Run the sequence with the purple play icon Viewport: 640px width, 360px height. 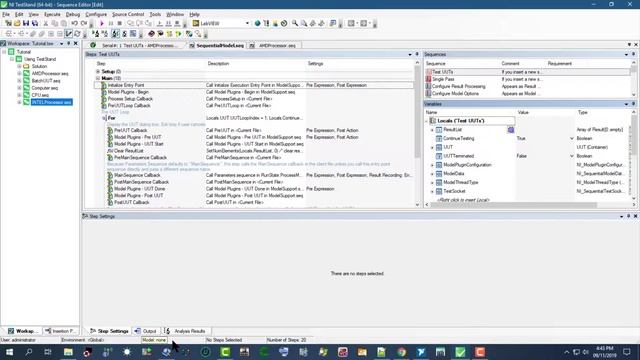point(102,23)
